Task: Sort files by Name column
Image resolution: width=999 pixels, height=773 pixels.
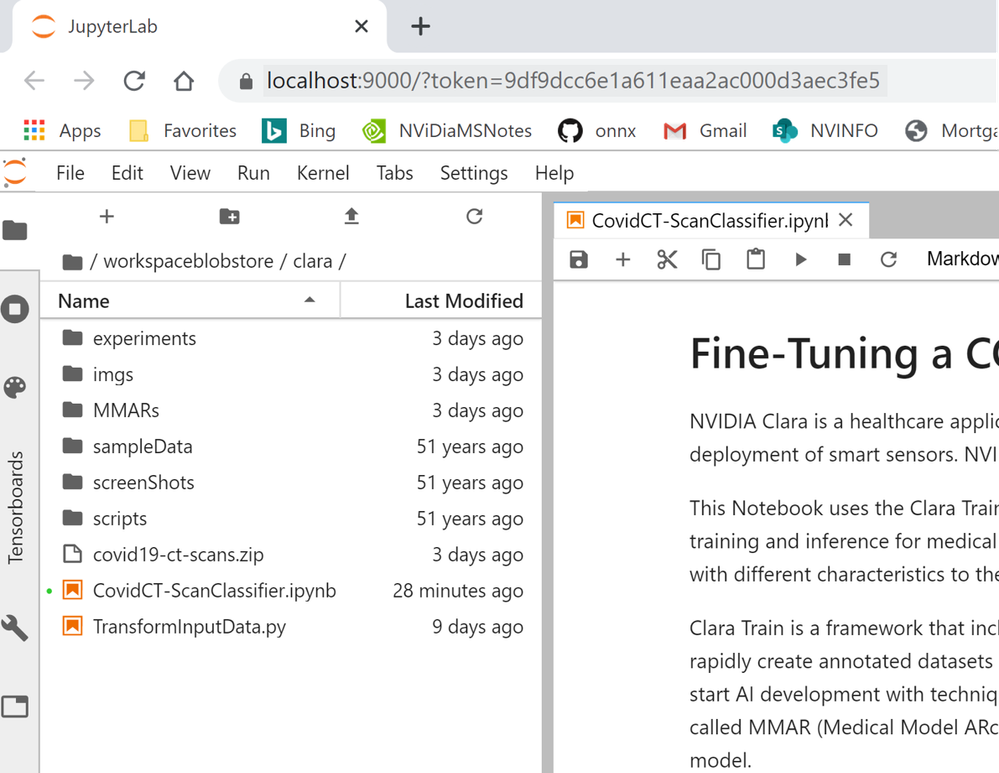Action: [x=189, y=301]
